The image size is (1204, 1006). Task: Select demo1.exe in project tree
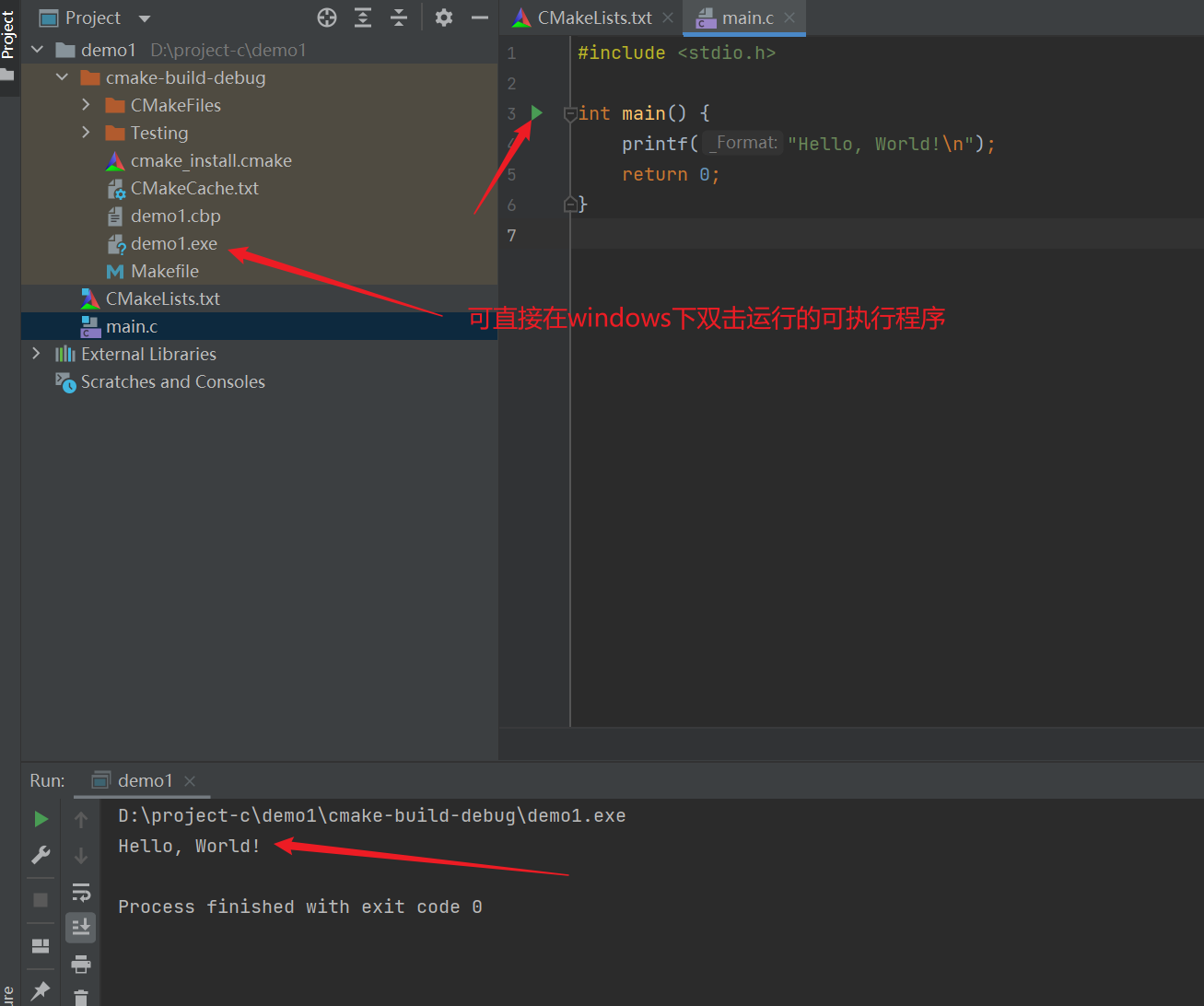[174, 243]
